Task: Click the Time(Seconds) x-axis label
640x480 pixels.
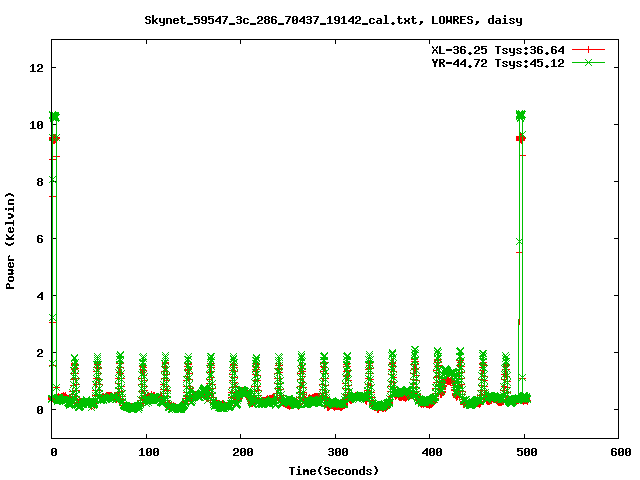Action: [x=333, y=470]
